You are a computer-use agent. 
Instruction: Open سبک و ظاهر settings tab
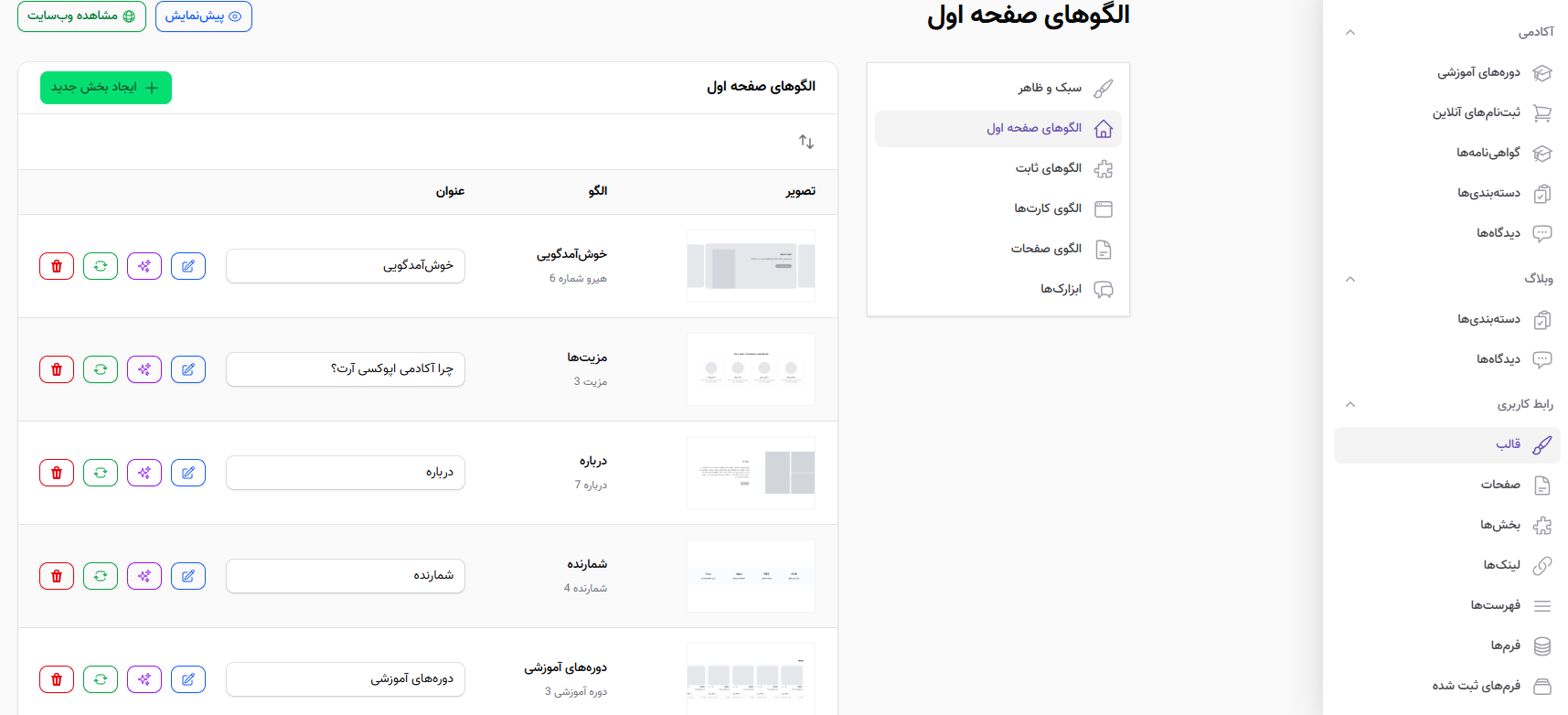[x=998, y=89]
